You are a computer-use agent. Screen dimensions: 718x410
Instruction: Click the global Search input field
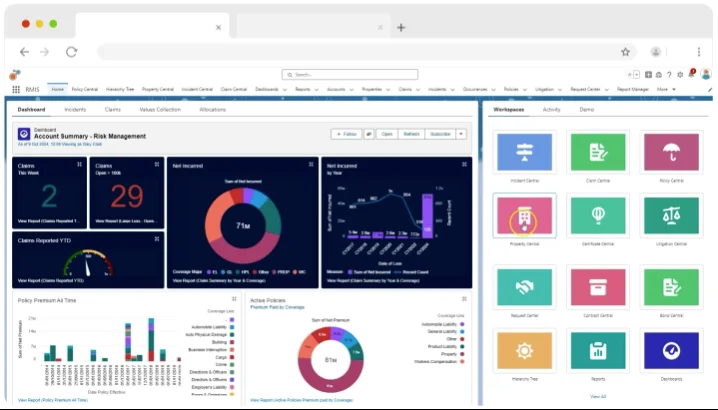[x=350, y=75]
